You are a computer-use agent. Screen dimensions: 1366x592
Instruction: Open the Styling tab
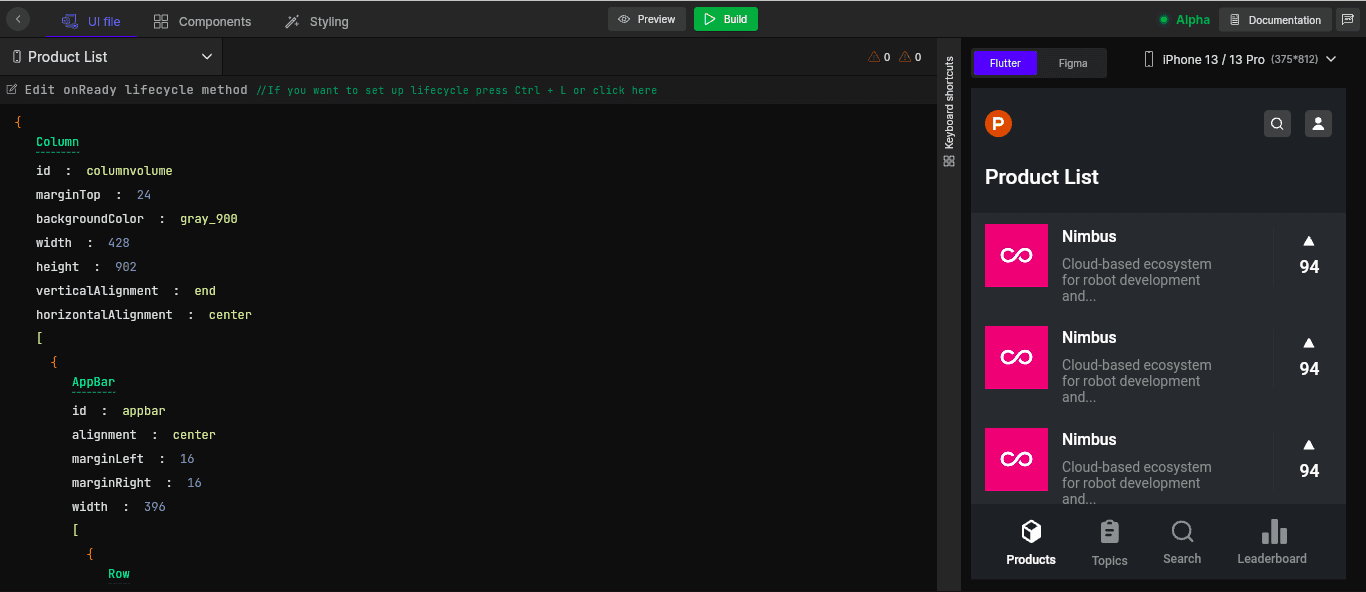tap(316, 21)
